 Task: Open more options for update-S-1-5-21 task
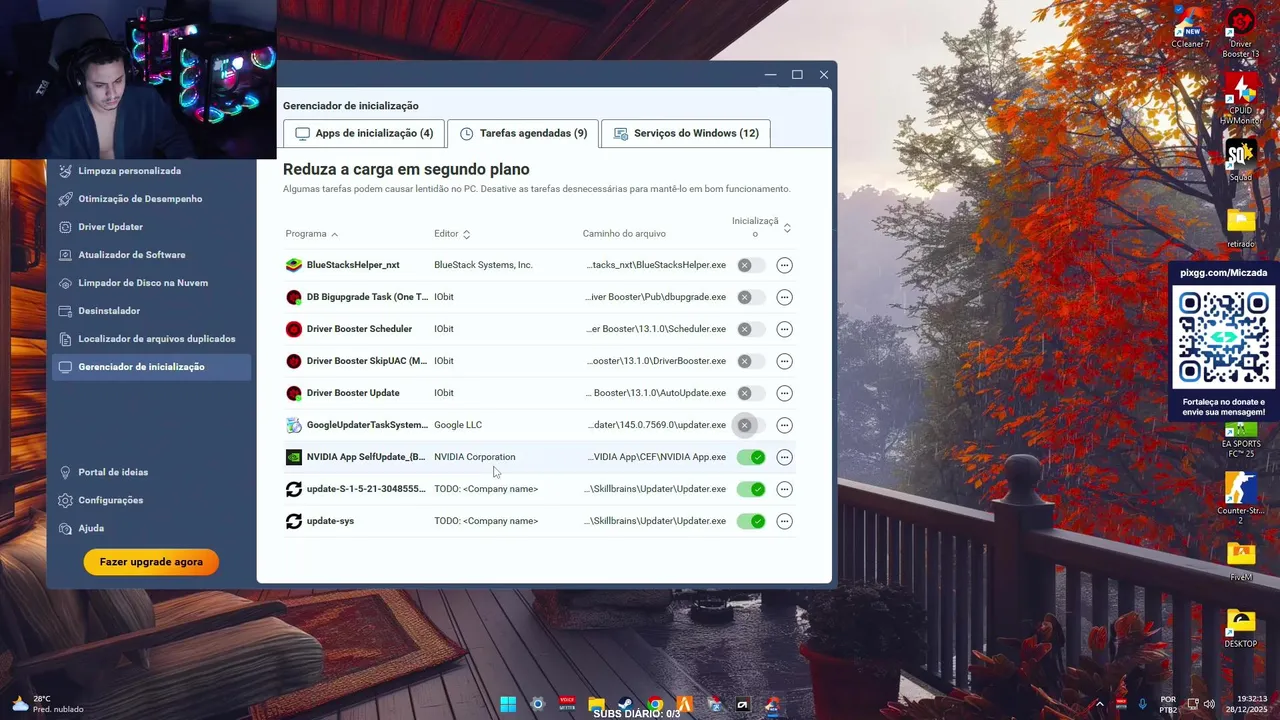(x=784, y=489)
